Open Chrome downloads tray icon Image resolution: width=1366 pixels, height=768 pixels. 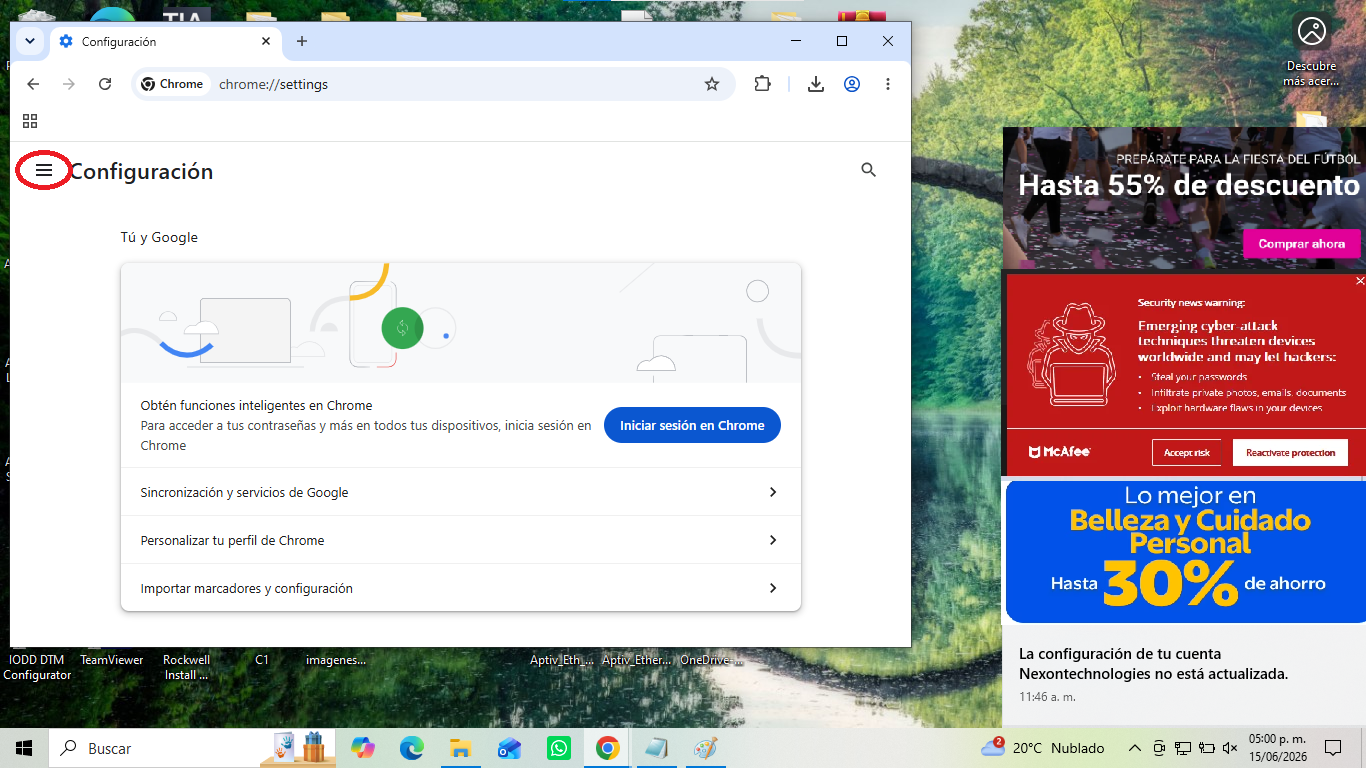(816, 84)
